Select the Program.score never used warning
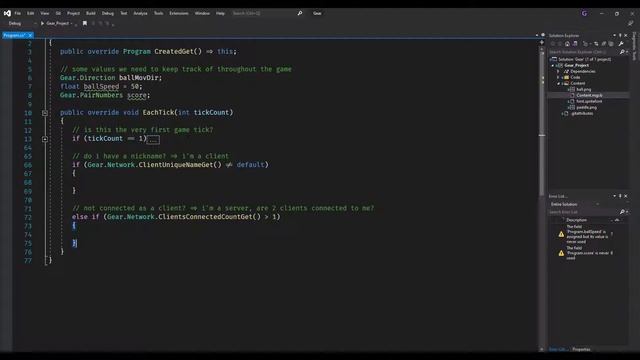 click(x=587, y=253)
